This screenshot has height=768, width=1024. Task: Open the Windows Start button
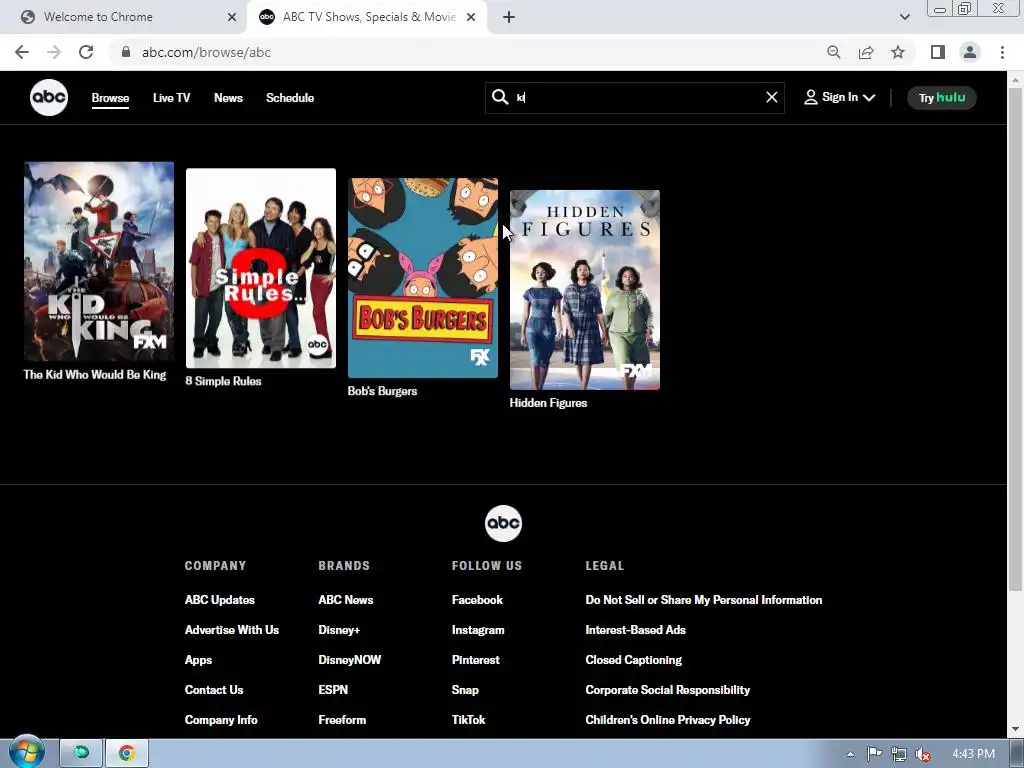pyautogui.click(x=26, y=753)
